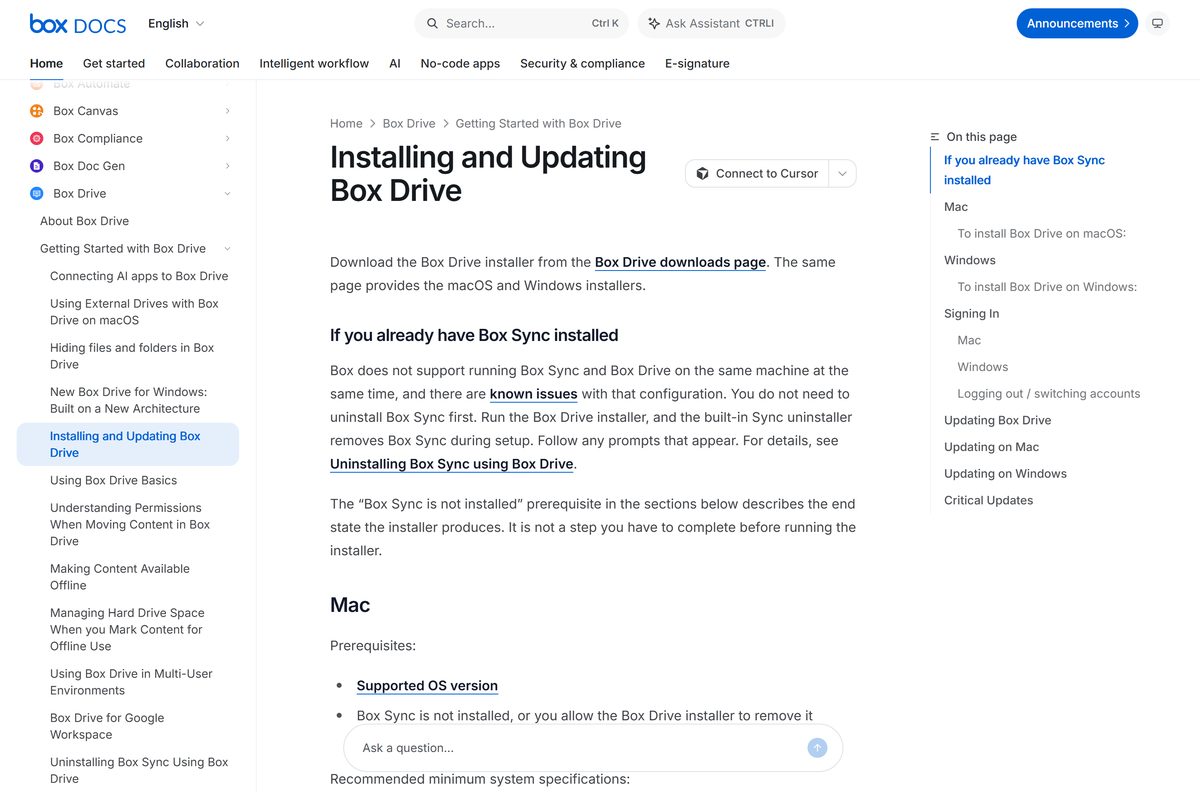Go to Security & compliance tab
Image resolution: width=1200 pixels, height=792 pixels.
coord(582,63)
